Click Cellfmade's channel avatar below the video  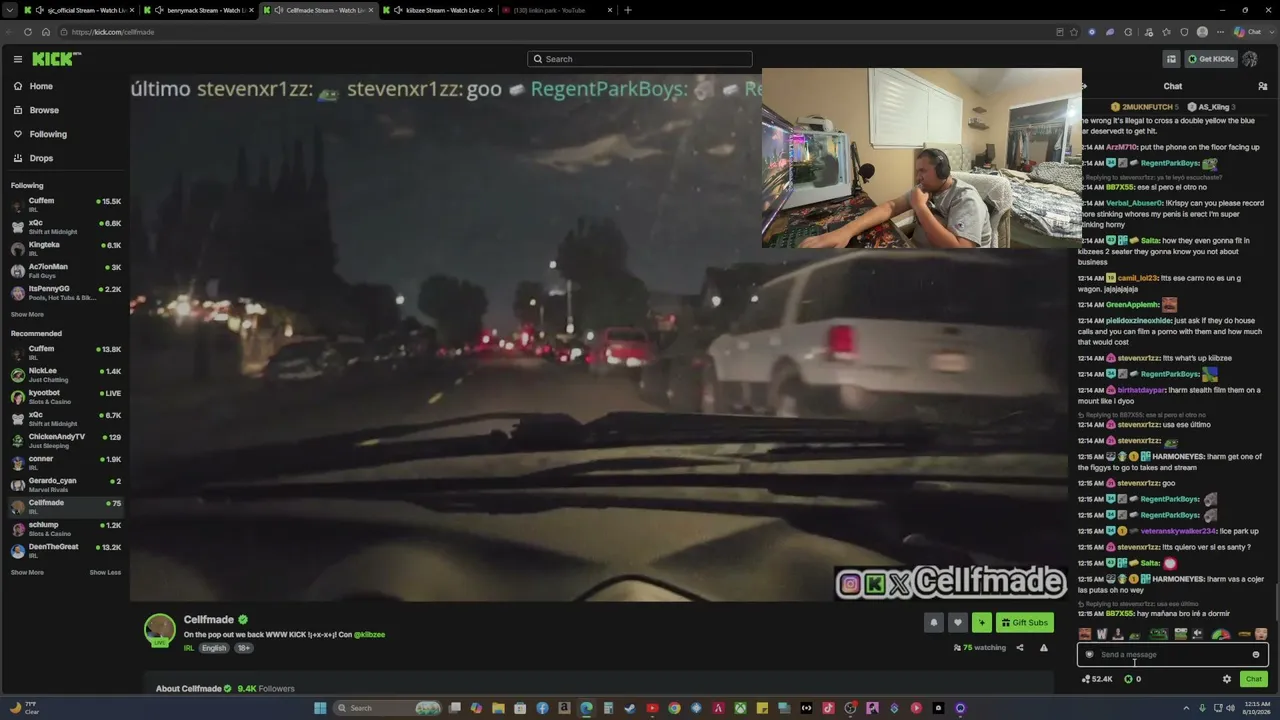(x=160, y=630)
